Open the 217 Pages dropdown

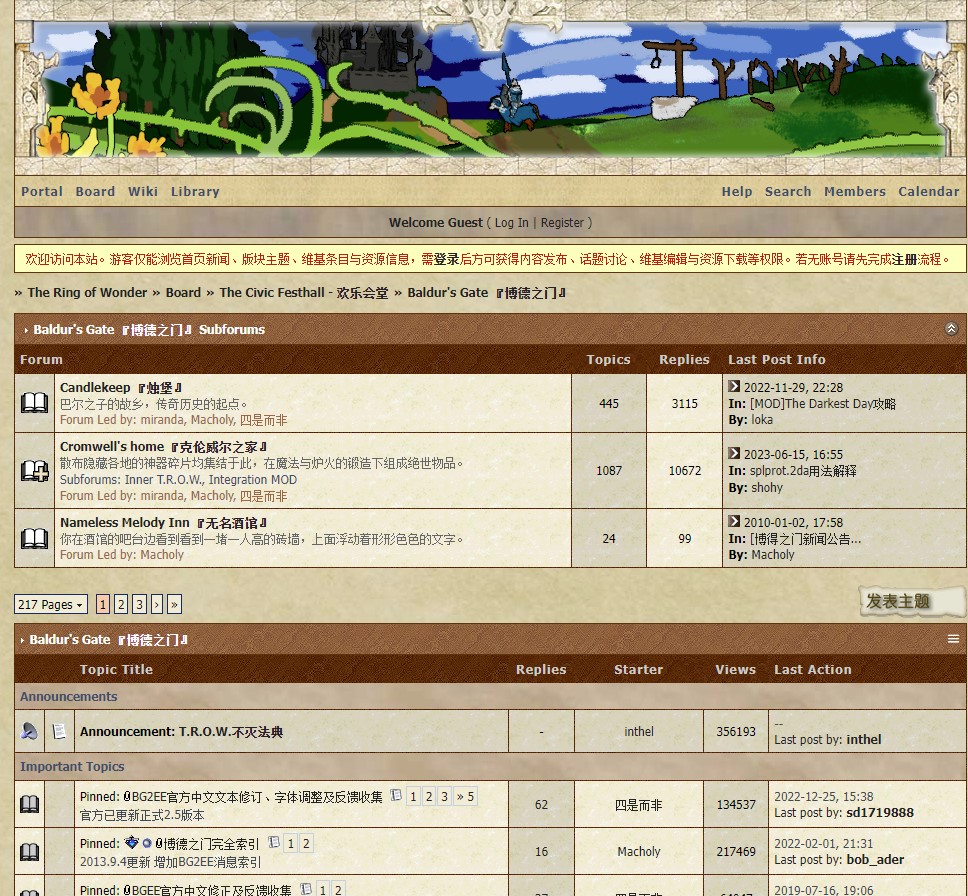click(51, 605)
